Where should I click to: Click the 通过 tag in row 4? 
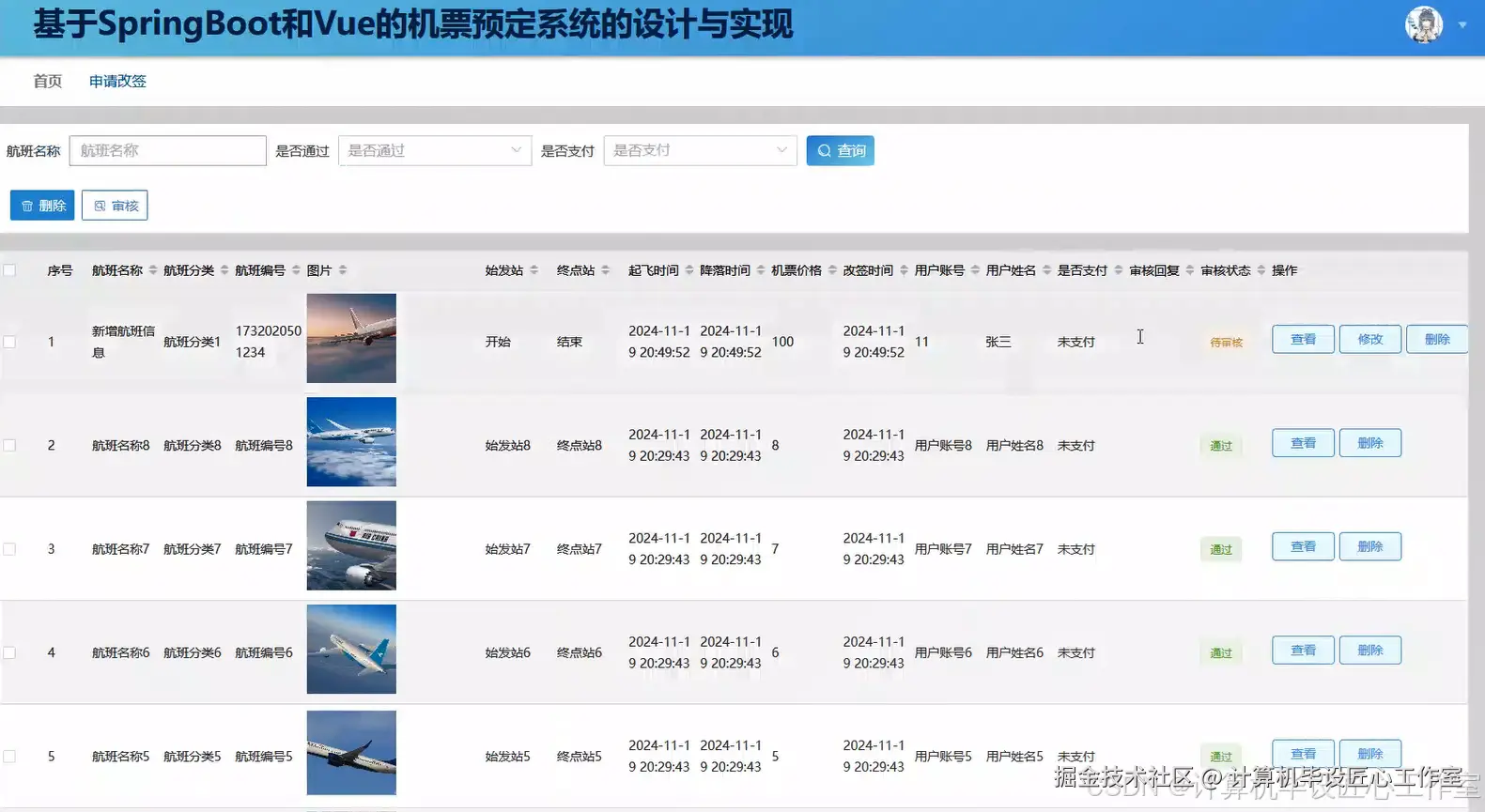click(1221, 653)
